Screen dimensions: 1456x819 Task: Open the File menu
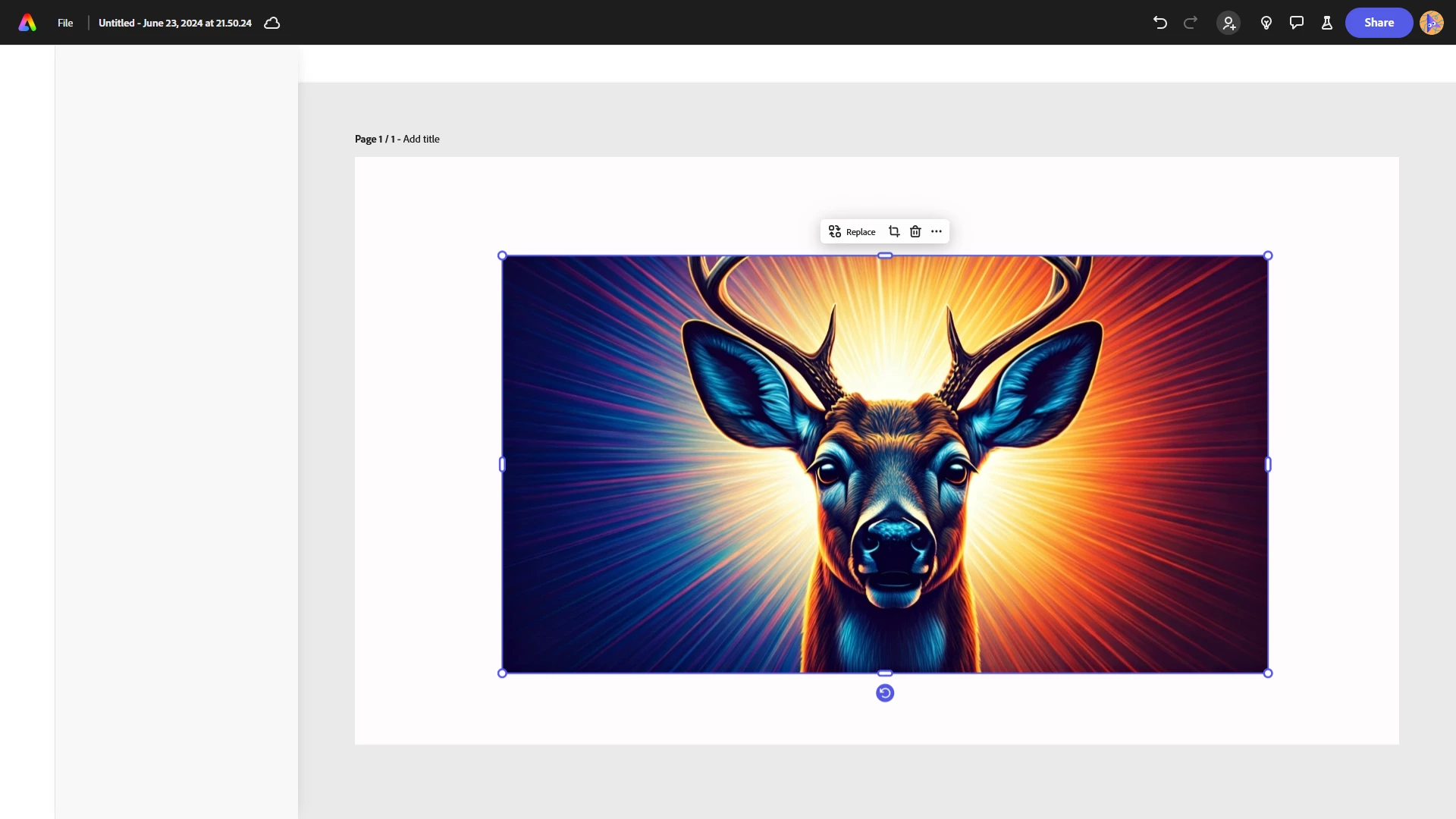pyautogui.click(x=65, y=23)
